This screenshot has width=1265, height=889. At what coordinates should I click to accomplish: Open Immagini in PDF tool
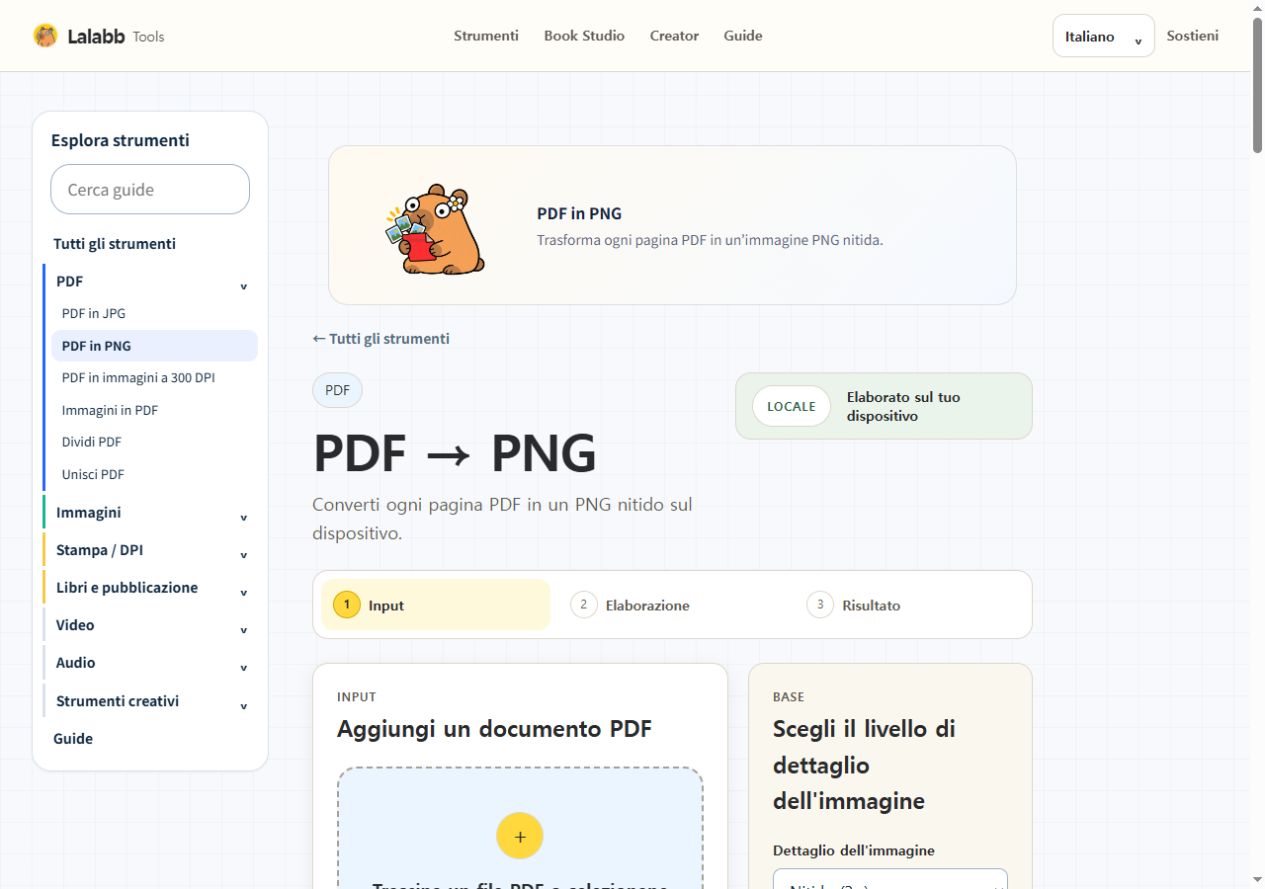pos(110,410)
